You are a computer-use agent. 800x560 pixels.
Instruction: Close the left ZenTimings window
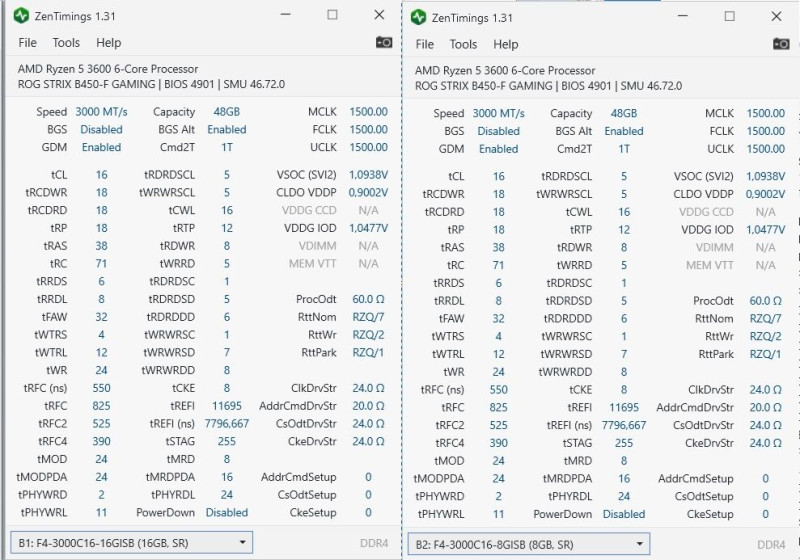point(379,15)
